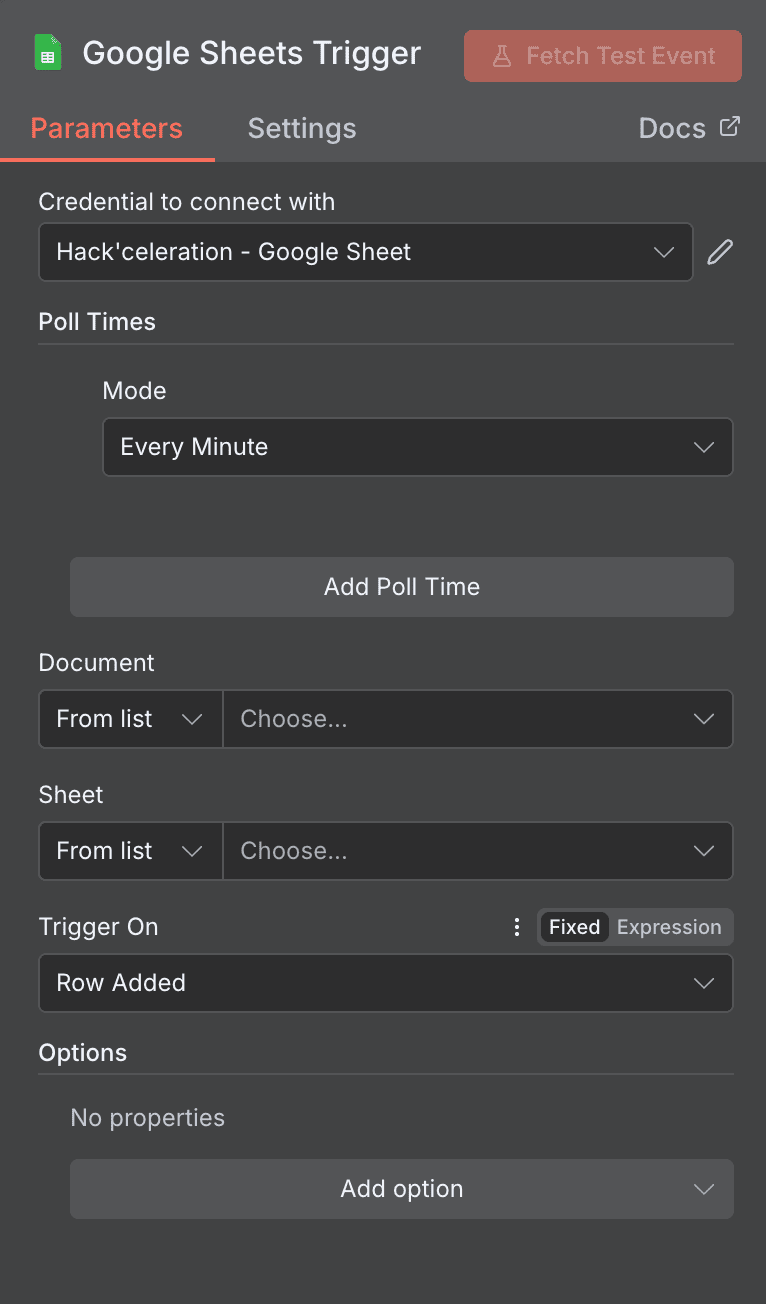Select the Parameters tab

coord(107,128)
